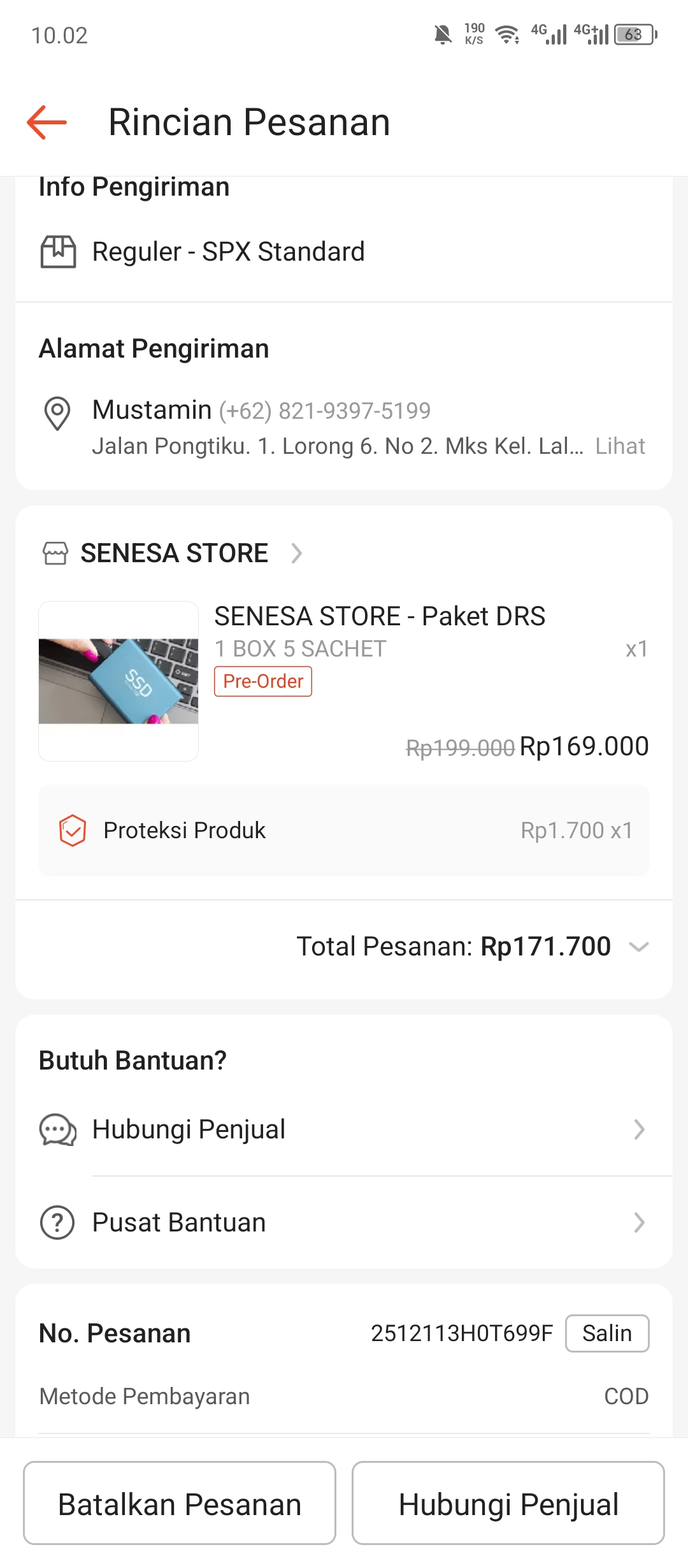The image size is (688, 1568).
Task: Expand the Total Pesanan details chevron
Action: pos(638,947)
